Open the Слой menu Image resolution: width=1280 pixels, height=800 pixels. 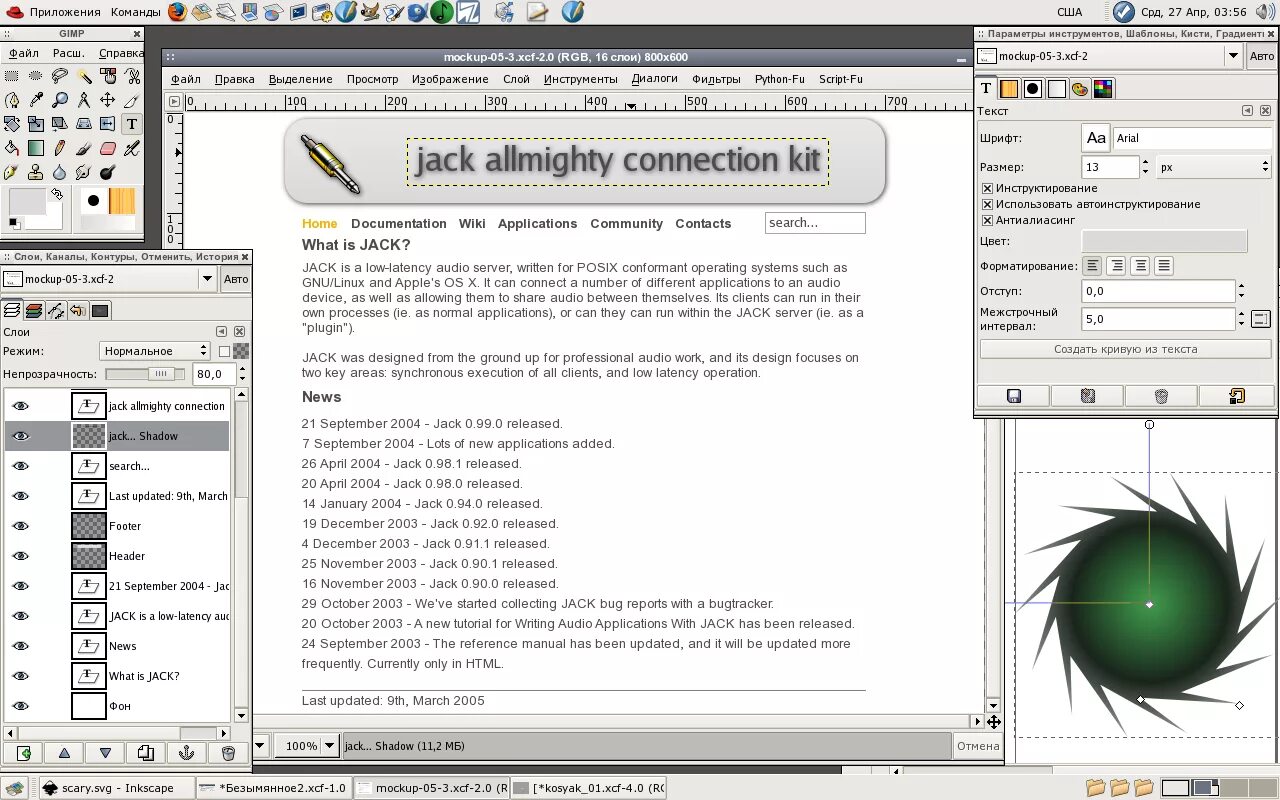[516, 79]
